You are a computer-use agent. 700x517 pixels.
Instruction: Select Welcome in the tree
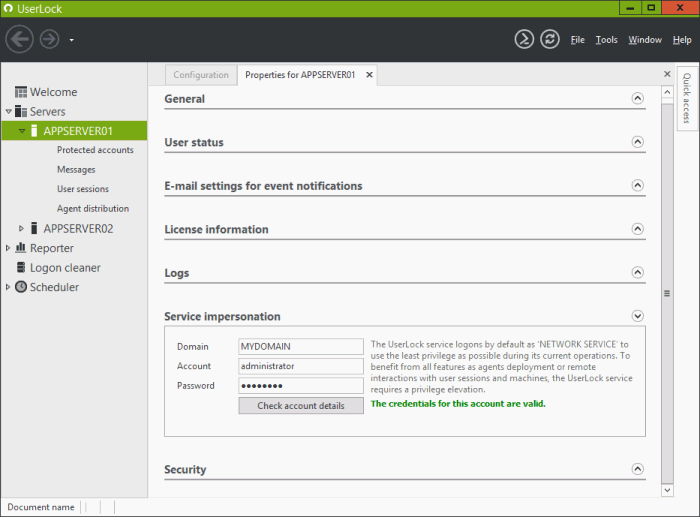tap(54, 92)
